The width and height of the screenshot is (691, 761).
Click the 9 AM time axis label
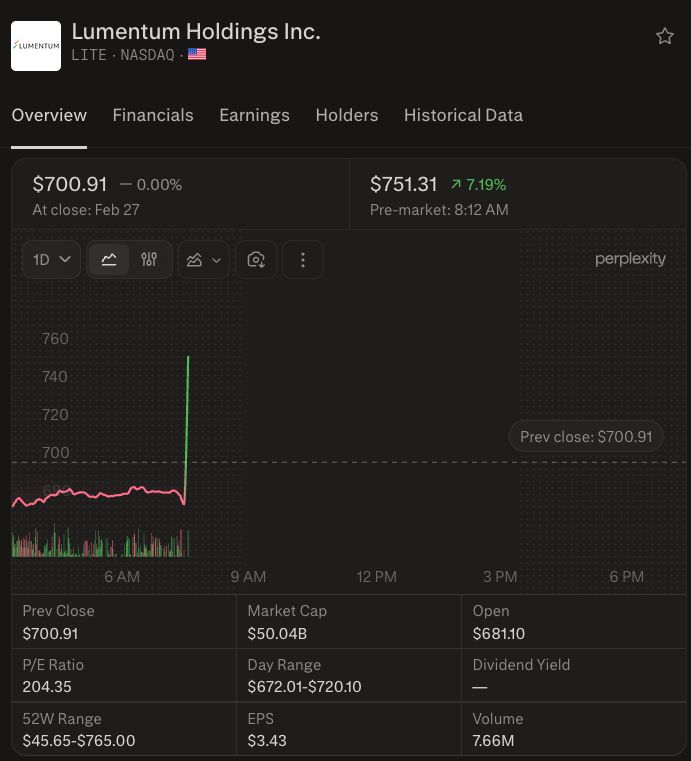click(248, 577)
